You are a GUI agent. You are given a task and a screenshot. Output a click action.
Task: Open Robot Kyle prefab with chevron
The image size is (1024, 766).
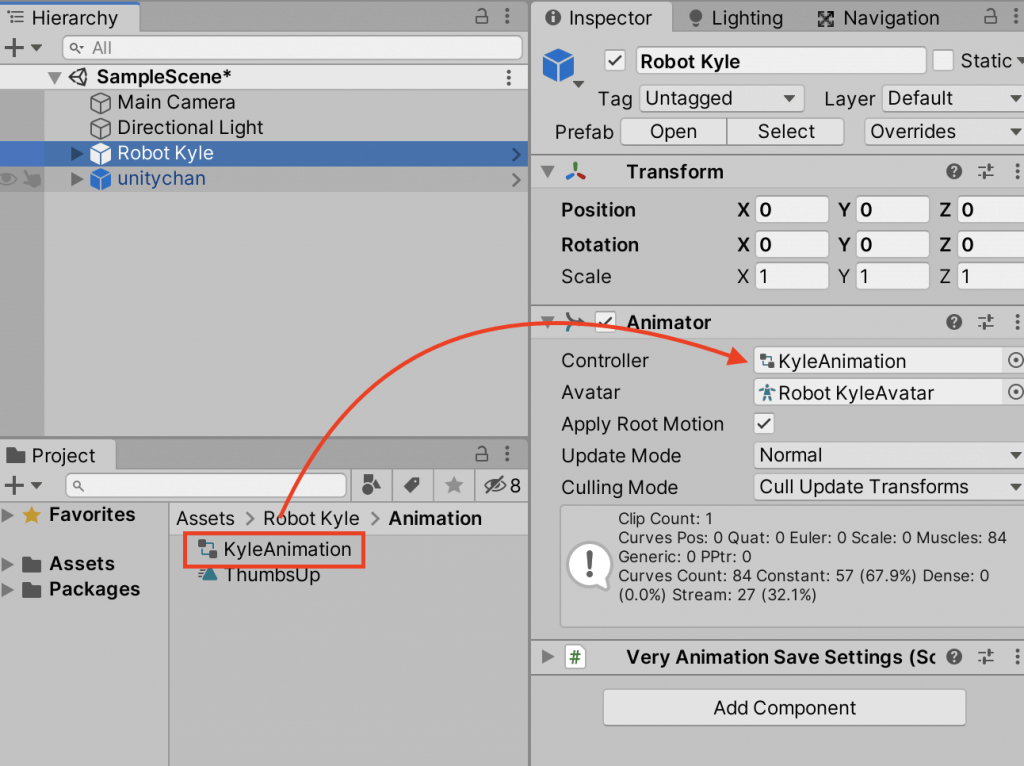pyautogui.click(x=516, y=154)
